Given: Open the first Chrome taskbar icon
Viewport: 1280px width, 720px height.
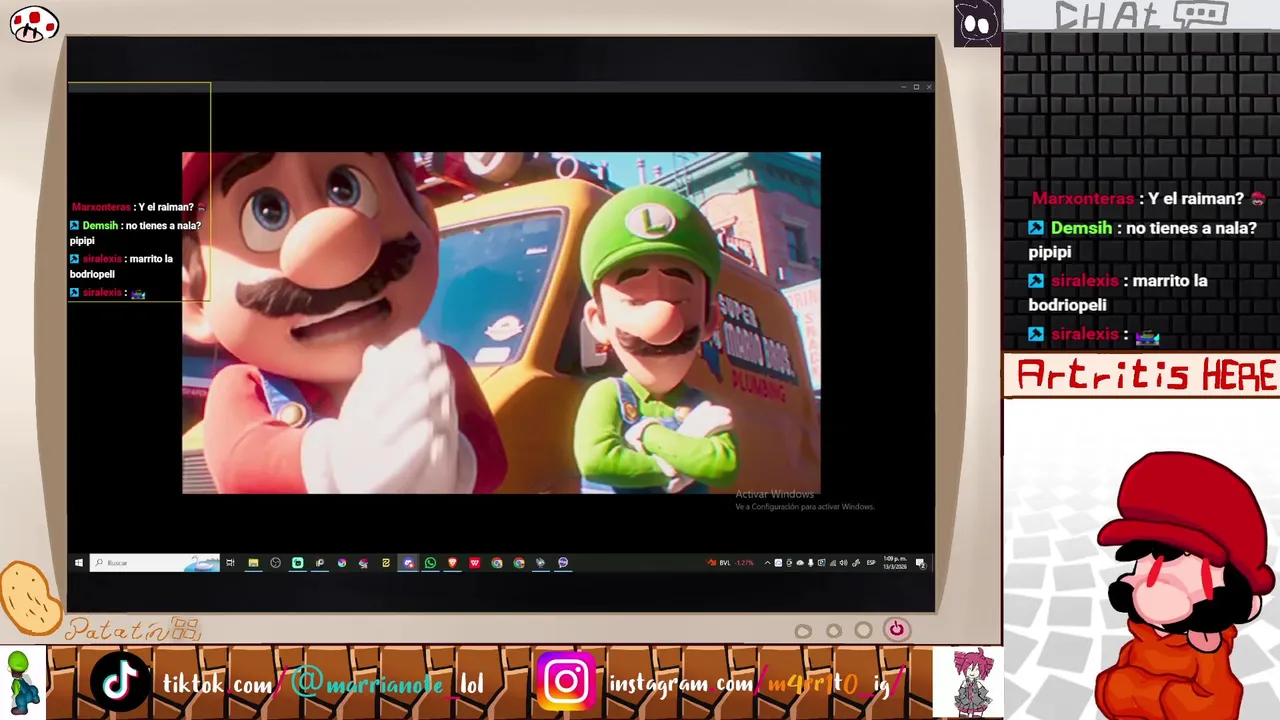Looking at the screenshot, I should [x=496, y=563].
